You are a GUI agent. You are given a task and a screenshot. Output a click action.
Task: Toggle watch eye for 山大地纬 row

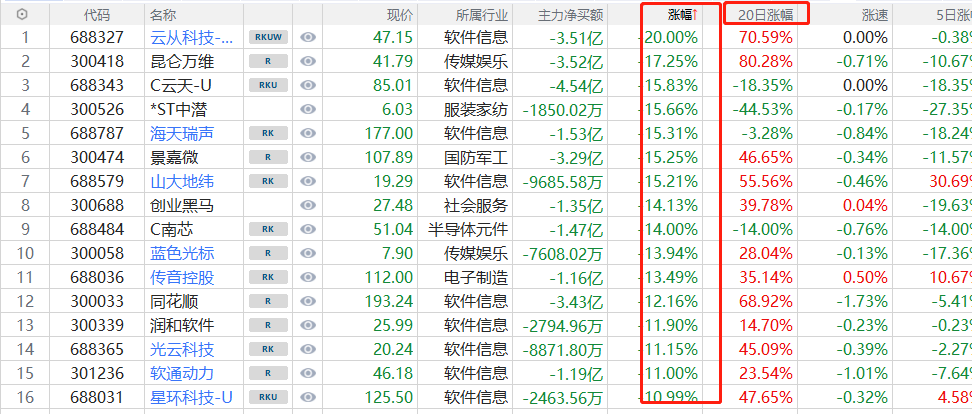[x=308, y=181]
